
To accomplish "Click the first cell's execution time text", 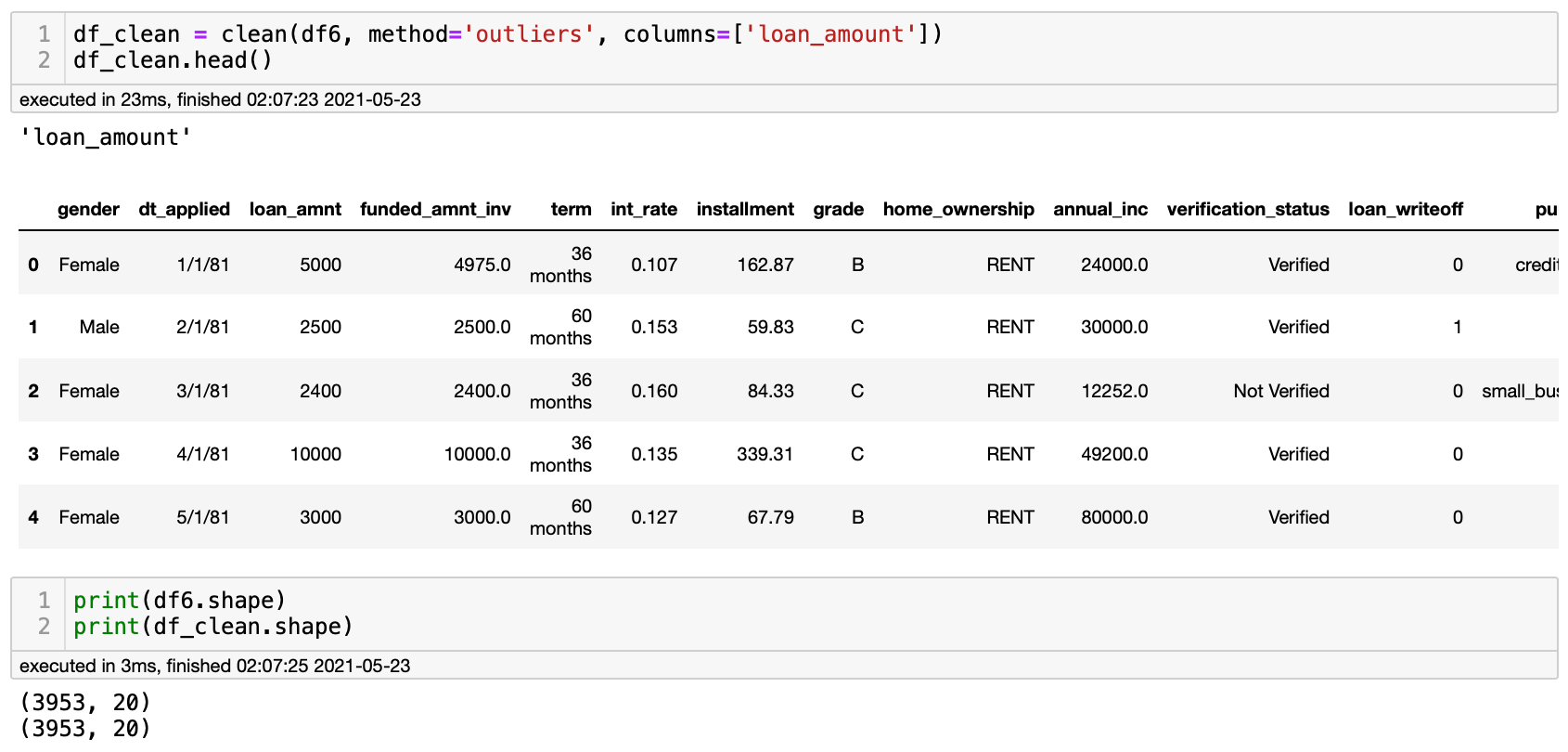I will point(220,99).
